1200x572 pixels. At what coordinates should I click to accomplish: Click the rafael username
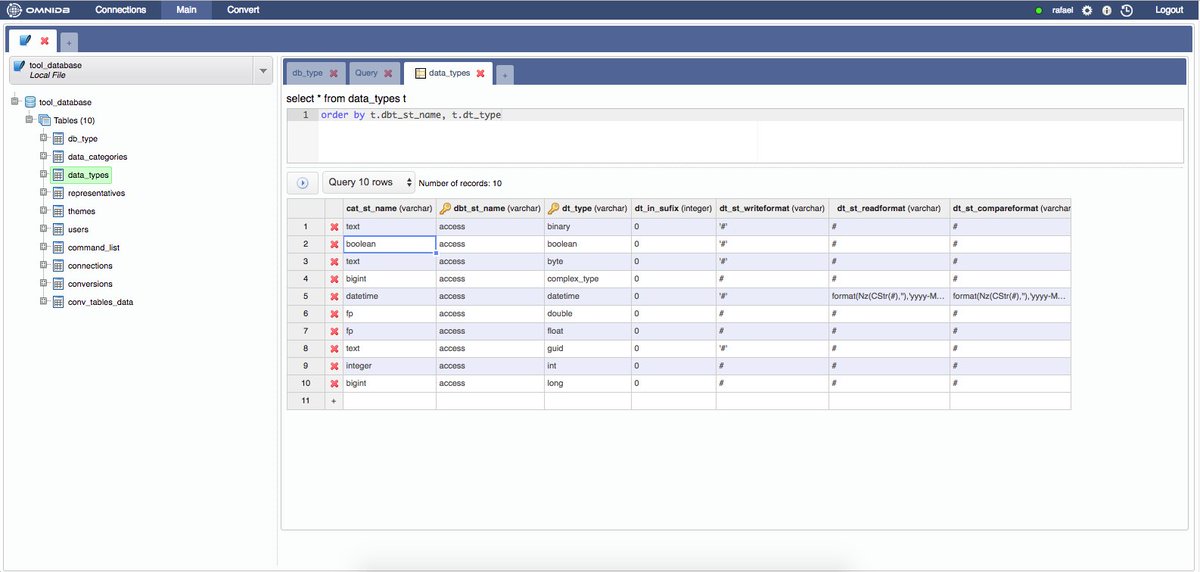point(1063,10)
